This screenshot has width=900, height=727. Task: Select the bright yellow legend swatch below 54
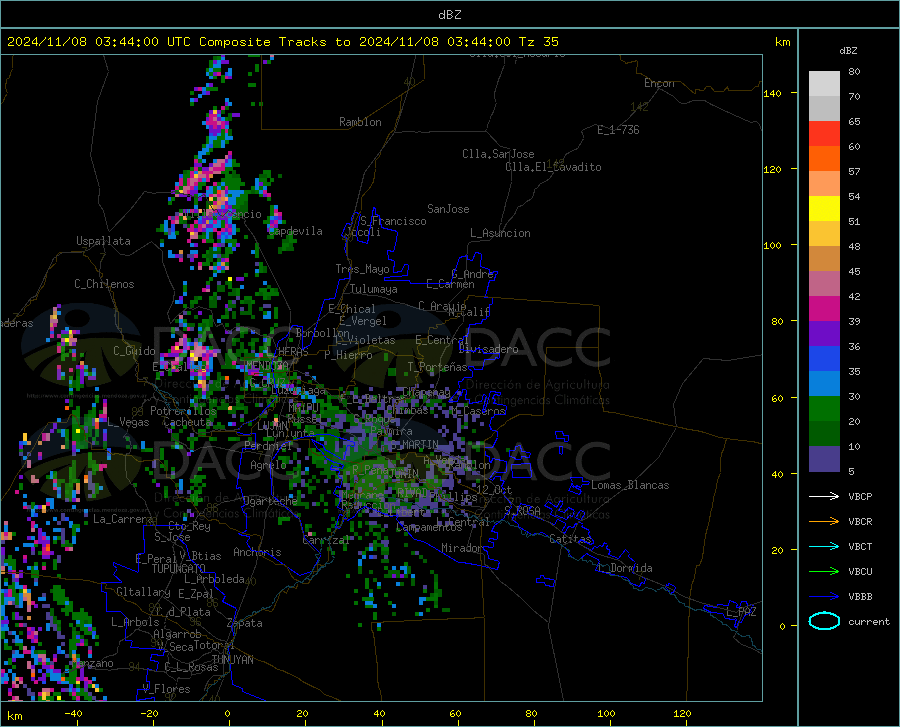824,209
